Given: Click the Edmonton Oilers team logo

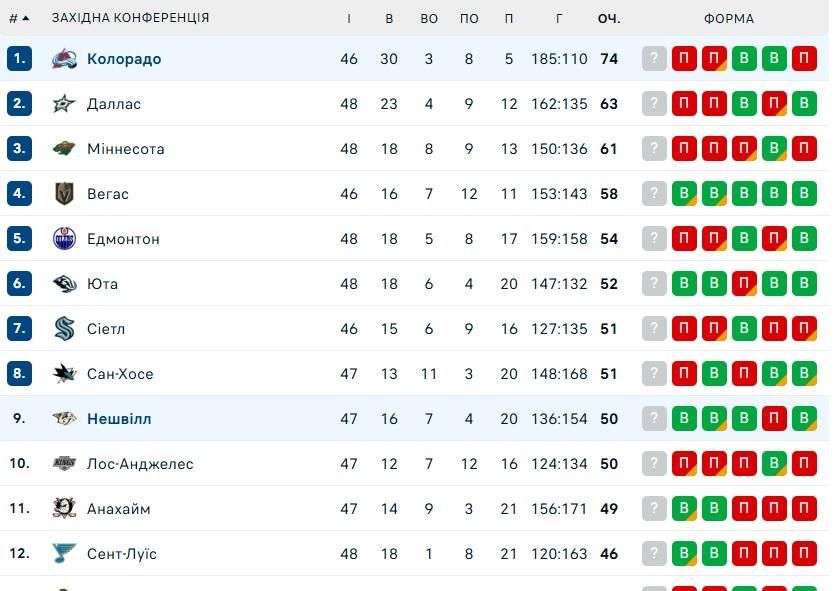Looking at the screenshot, I should pos(64,239).
